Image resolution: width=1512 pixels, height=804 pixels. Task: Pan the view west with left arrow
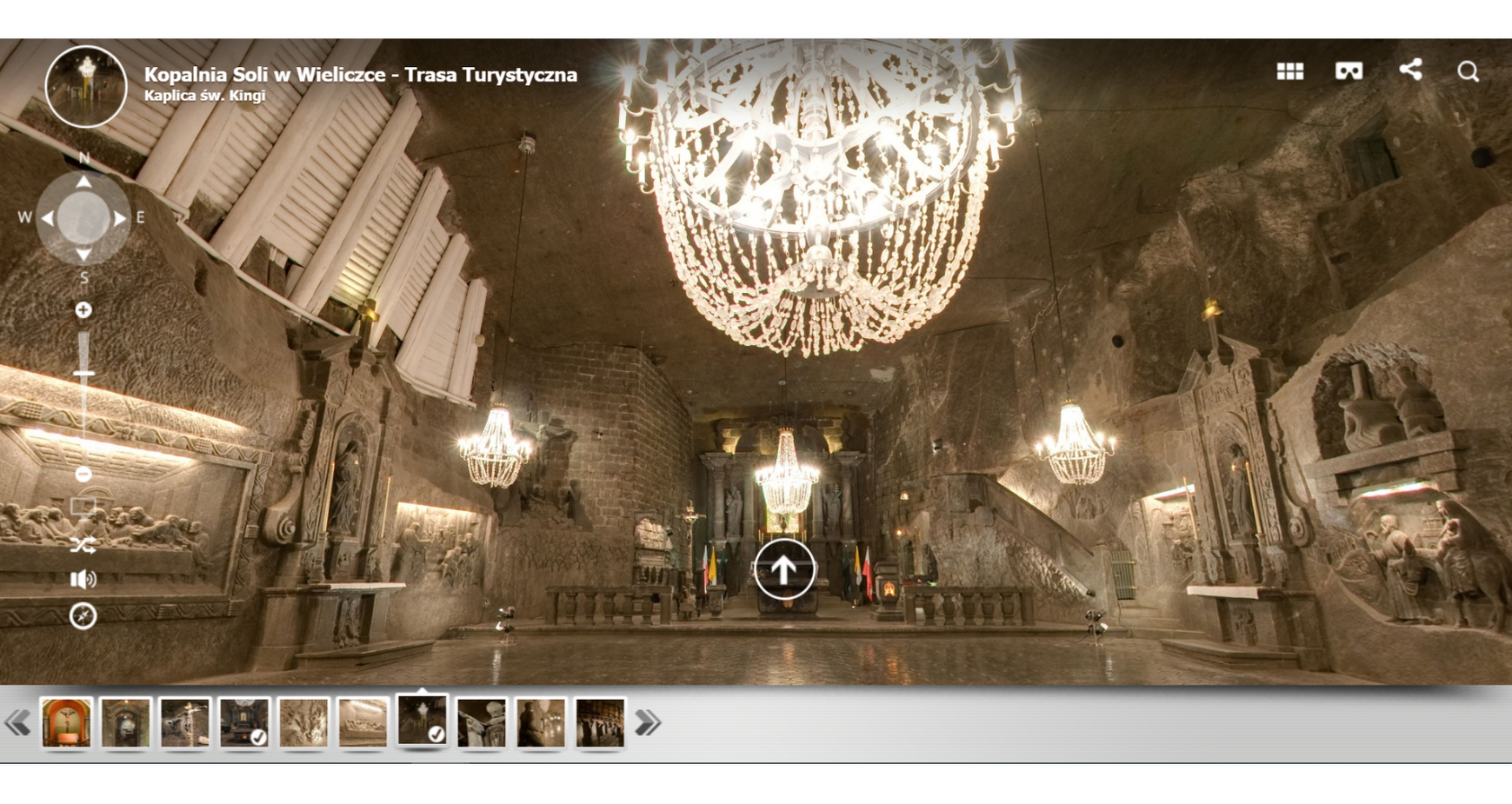click(x=47, y=217)
